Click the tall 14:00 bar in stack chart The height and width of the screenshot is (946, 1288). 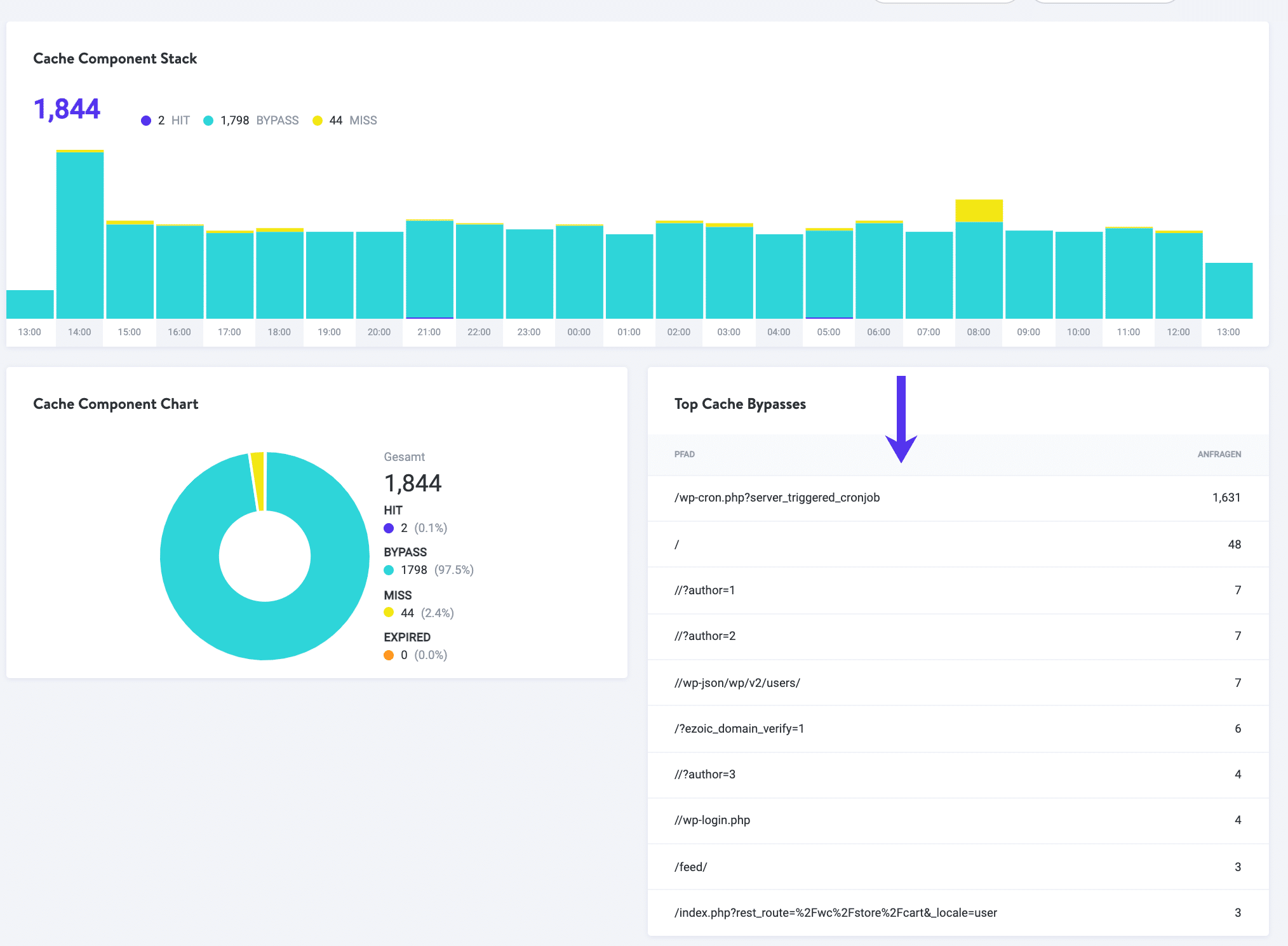point(80,235)
